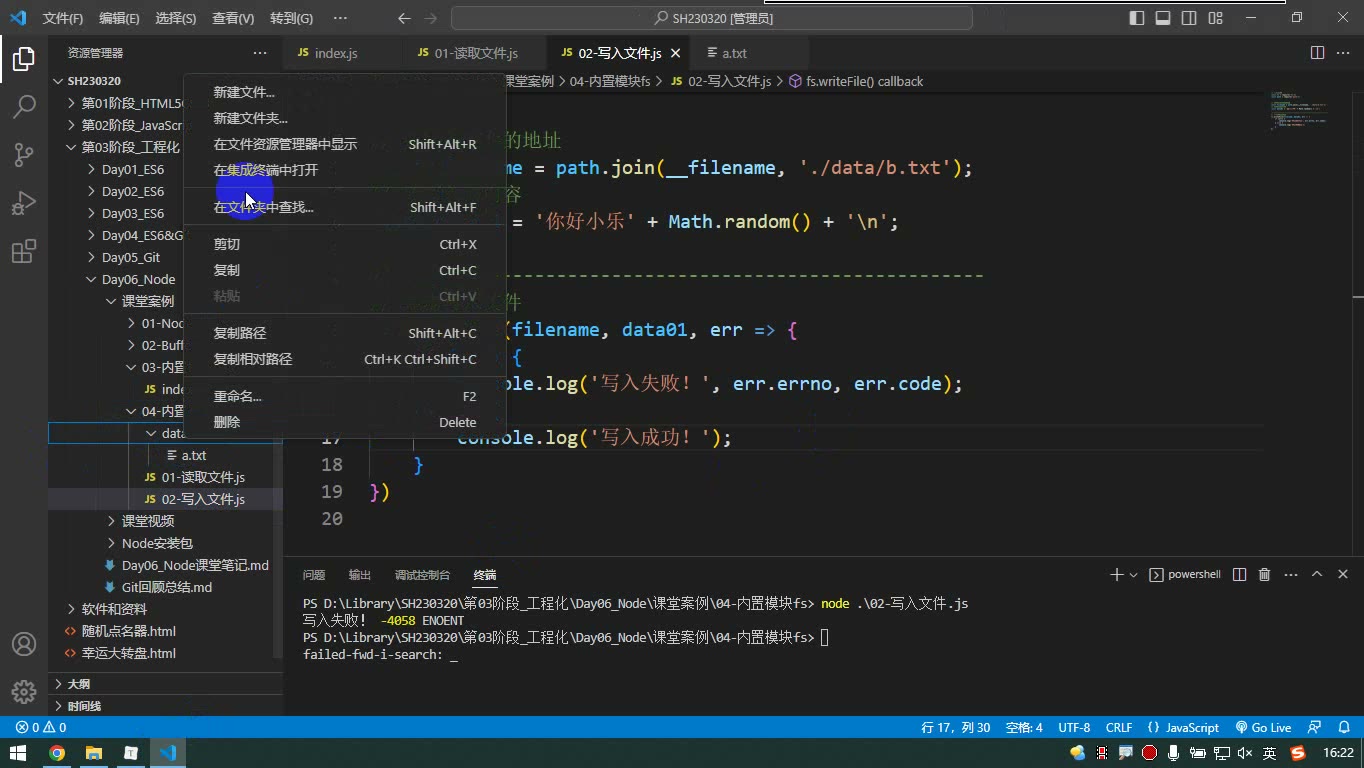
Task: Open the Extensions view
Action: 24,250
